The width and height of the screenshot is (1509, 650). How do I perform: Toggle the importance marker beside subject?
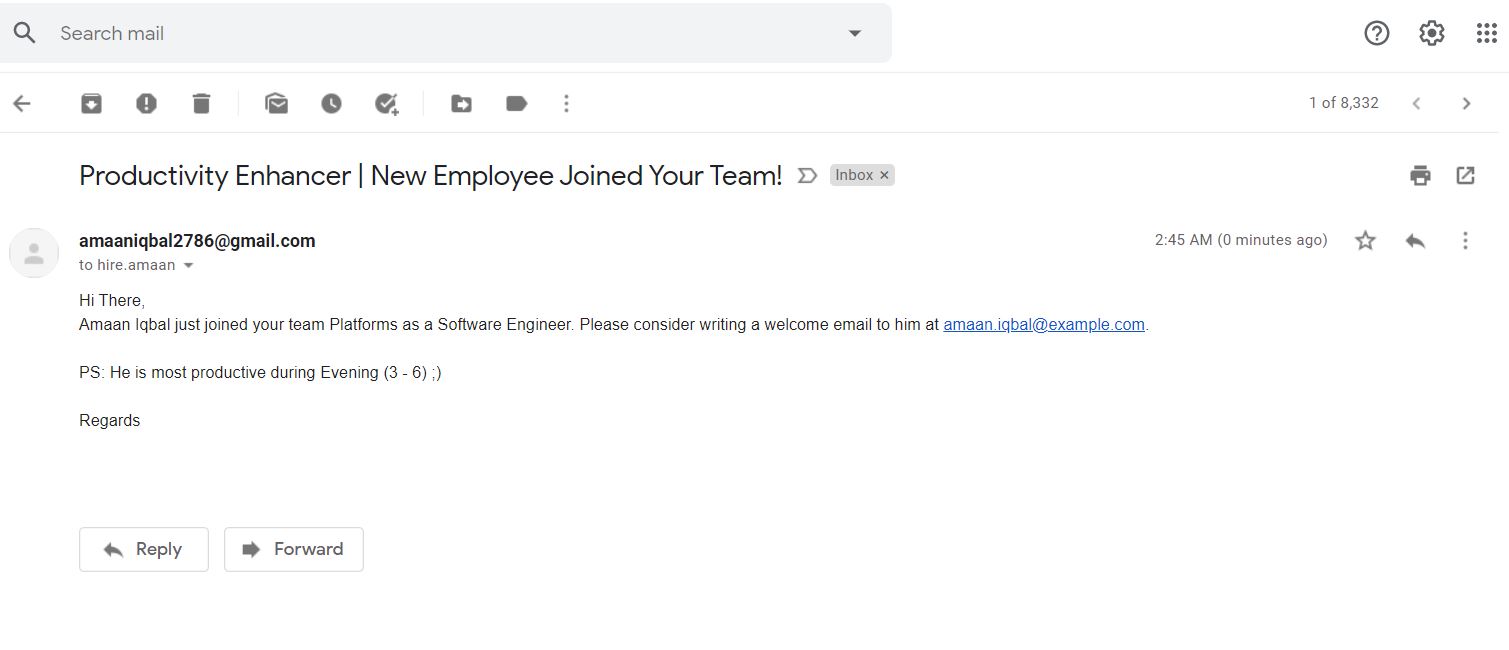point(807,176)
